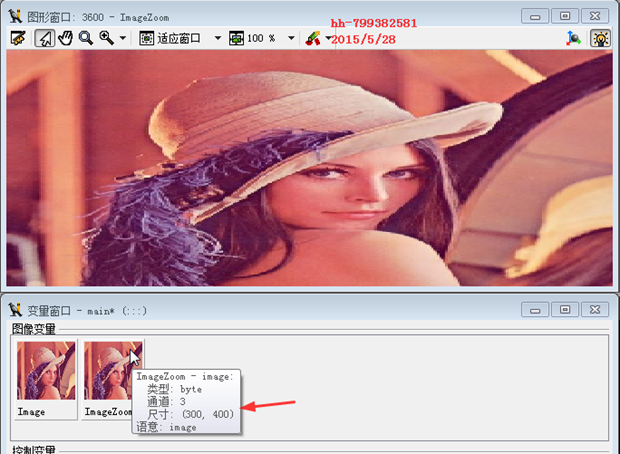The height and width of the screenshot is (454, 620).
Task: Select the arrow pointer tool
Action: click(x=45, y=38)
